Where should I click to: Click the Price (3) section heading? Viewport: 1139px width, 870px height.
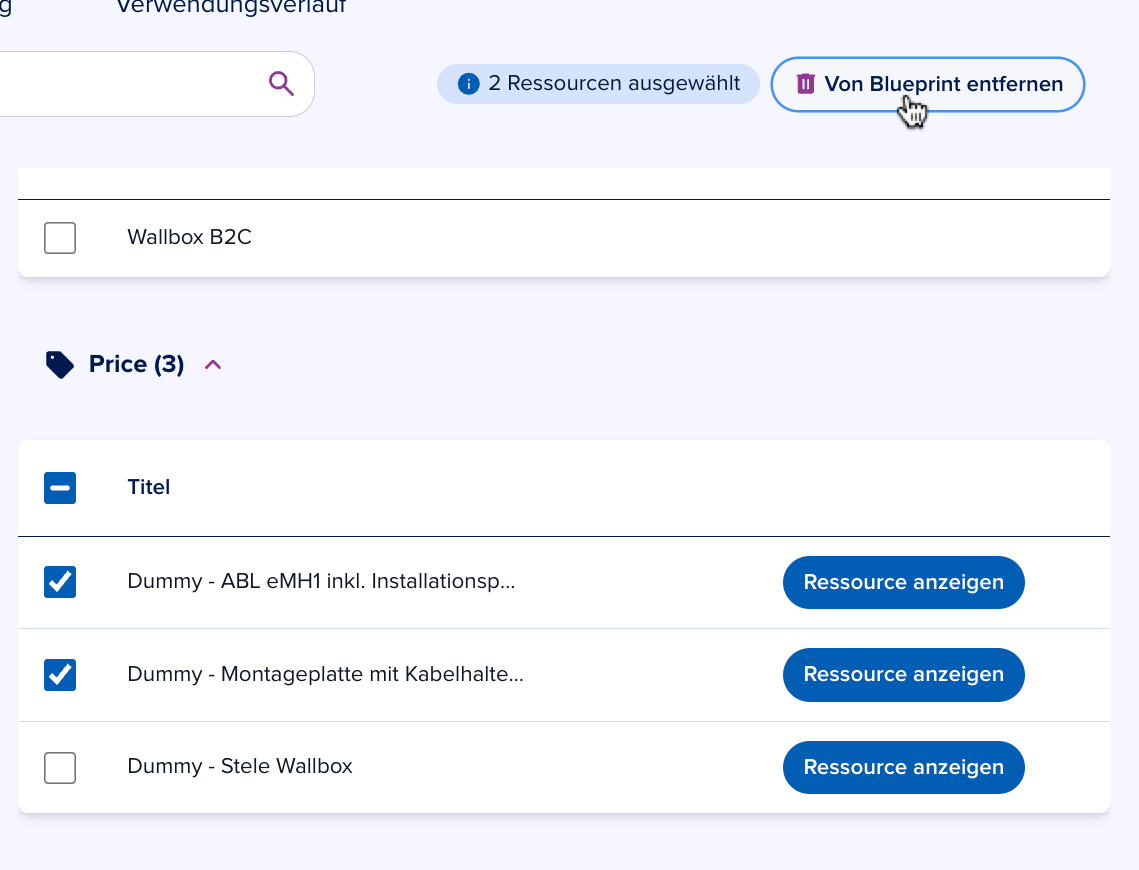pos(136,365)
